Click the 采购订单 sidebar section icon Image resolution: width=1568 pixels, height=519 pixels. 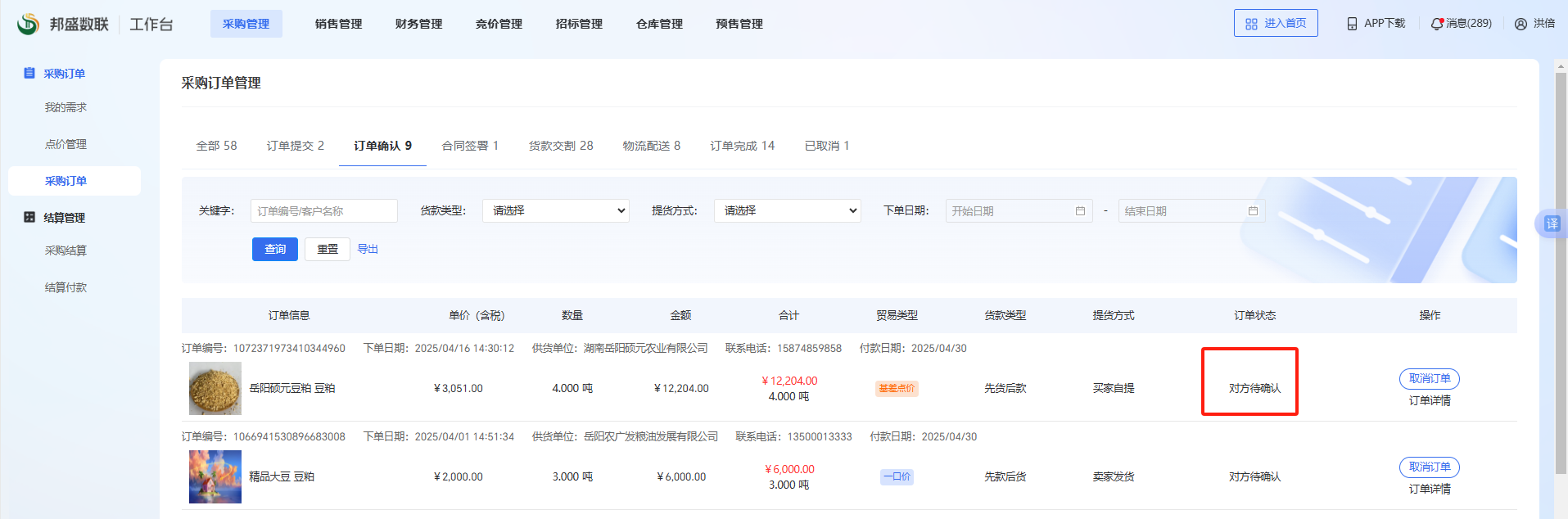coord(29,73)
